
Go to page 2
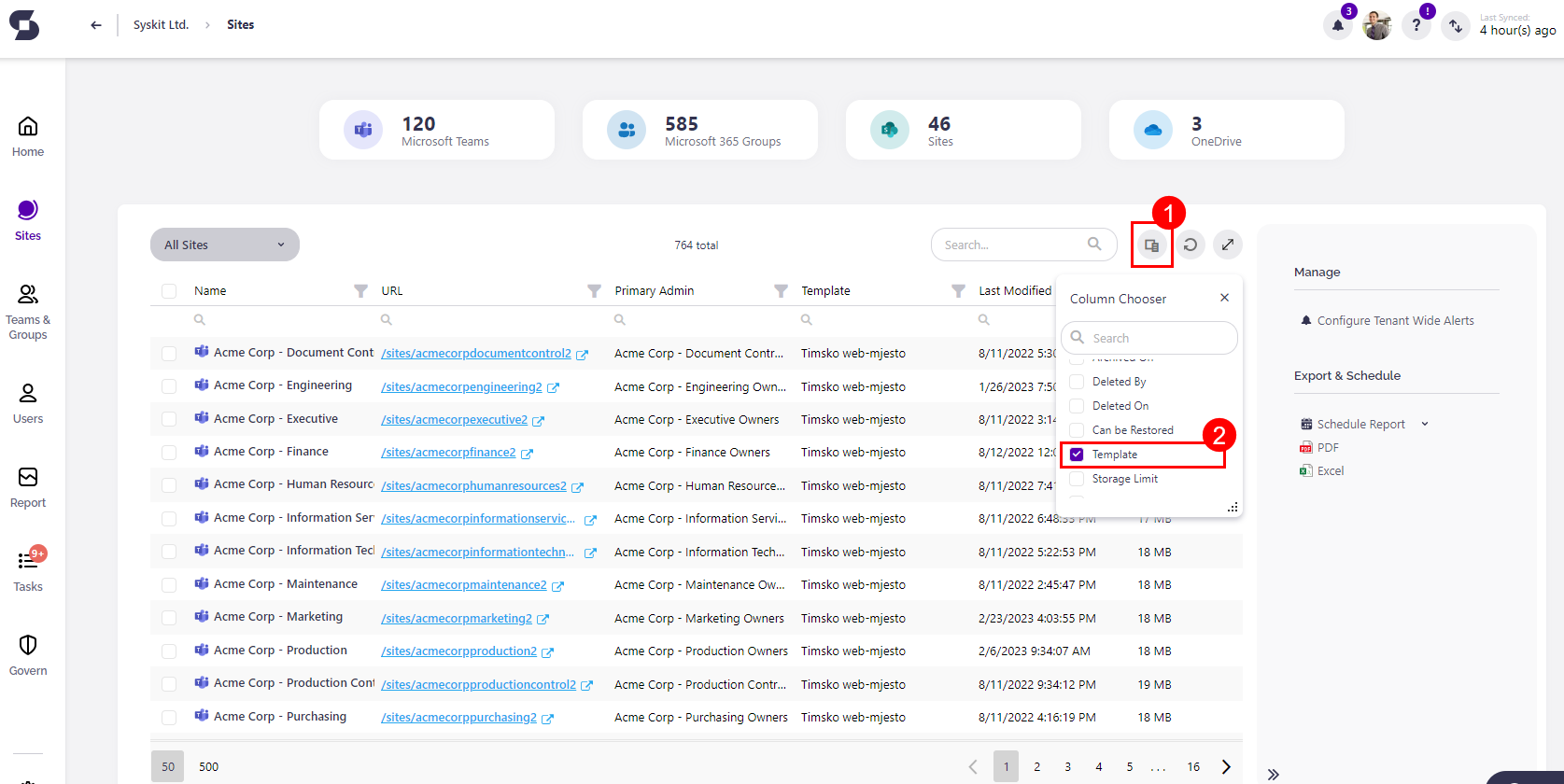pos(1036,767)
